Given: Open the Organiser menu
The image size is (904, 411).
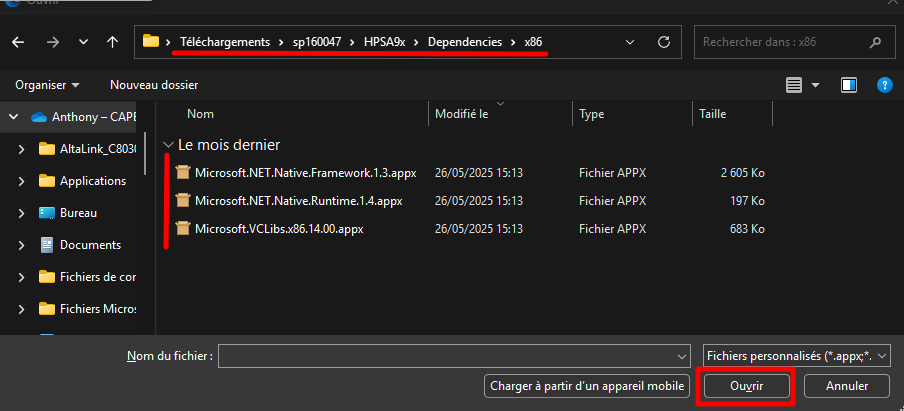Looking at the screenshot, I should pos(47,85).
